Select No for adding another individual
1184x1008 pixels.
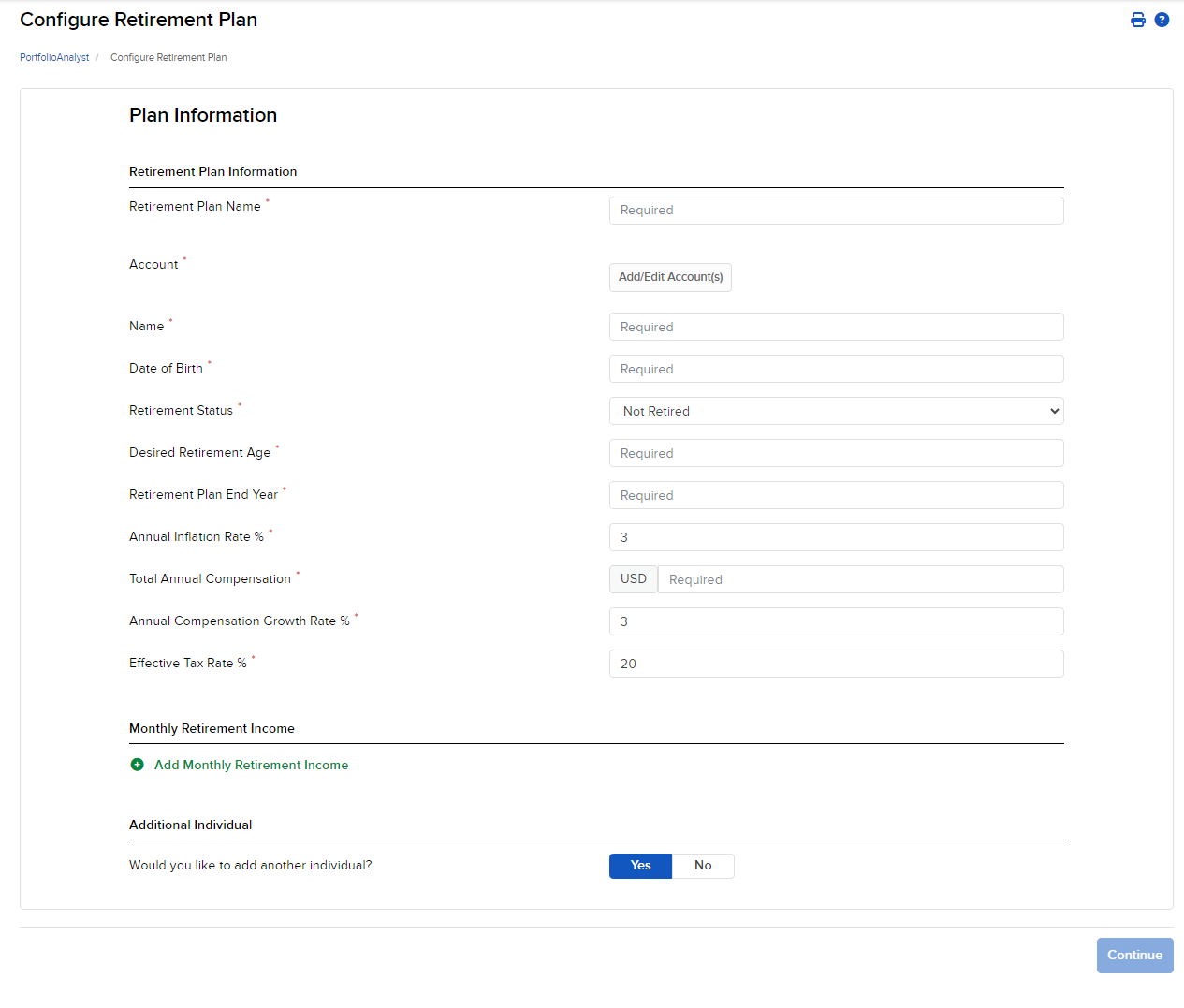pos(703,866)
